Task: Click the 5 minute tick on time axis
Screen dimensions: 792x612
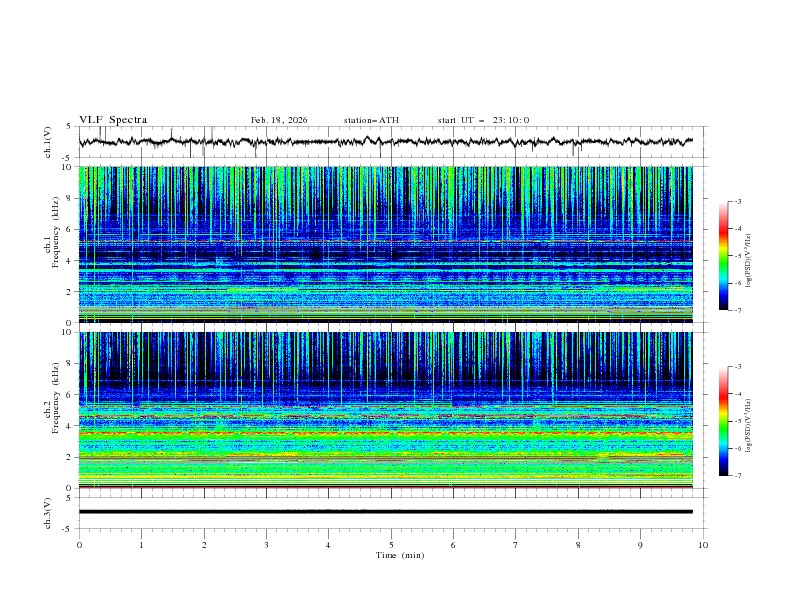Action: 391,545
